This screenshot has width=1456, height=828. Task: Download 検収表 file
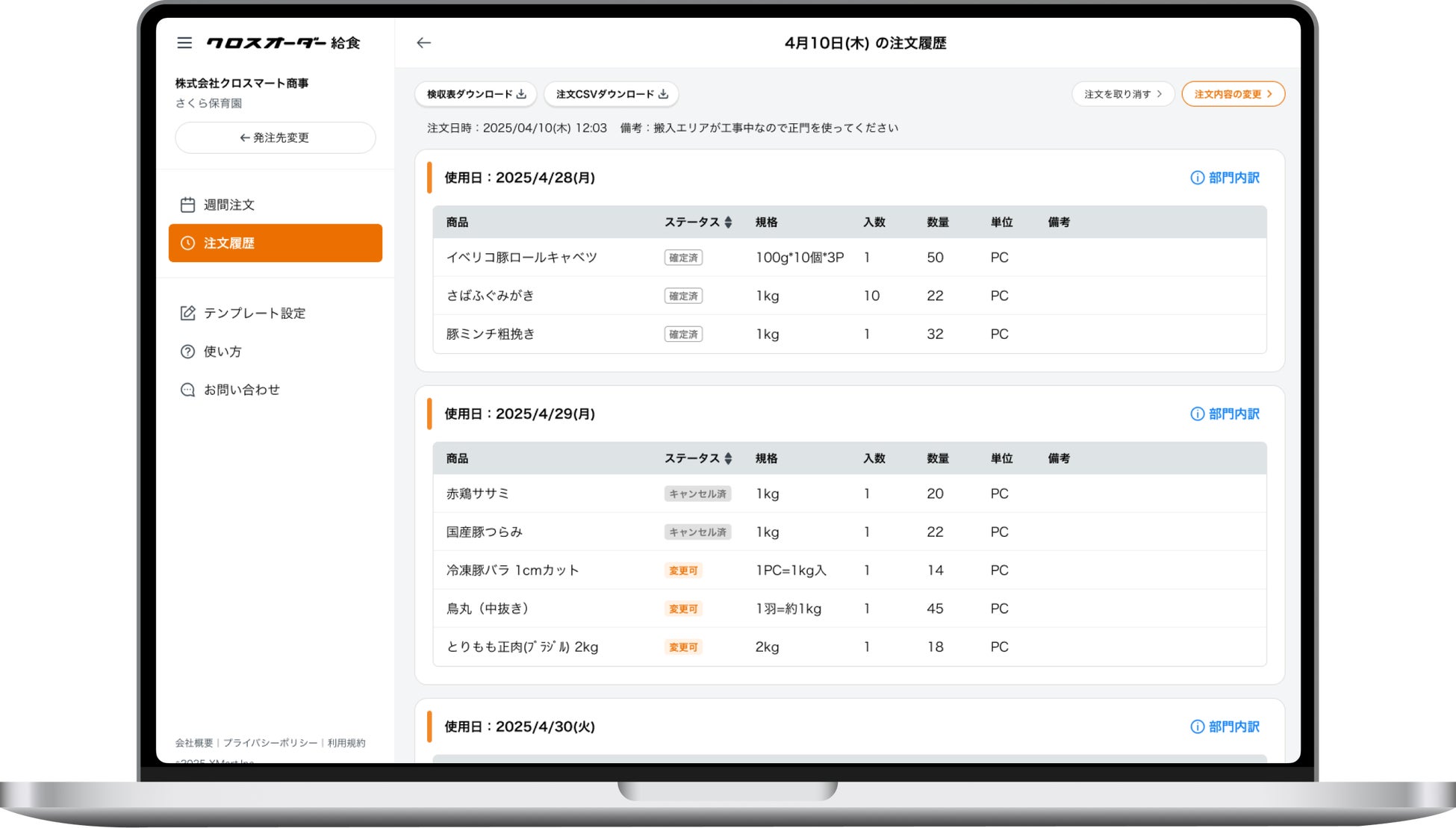[x=476, y=94]
